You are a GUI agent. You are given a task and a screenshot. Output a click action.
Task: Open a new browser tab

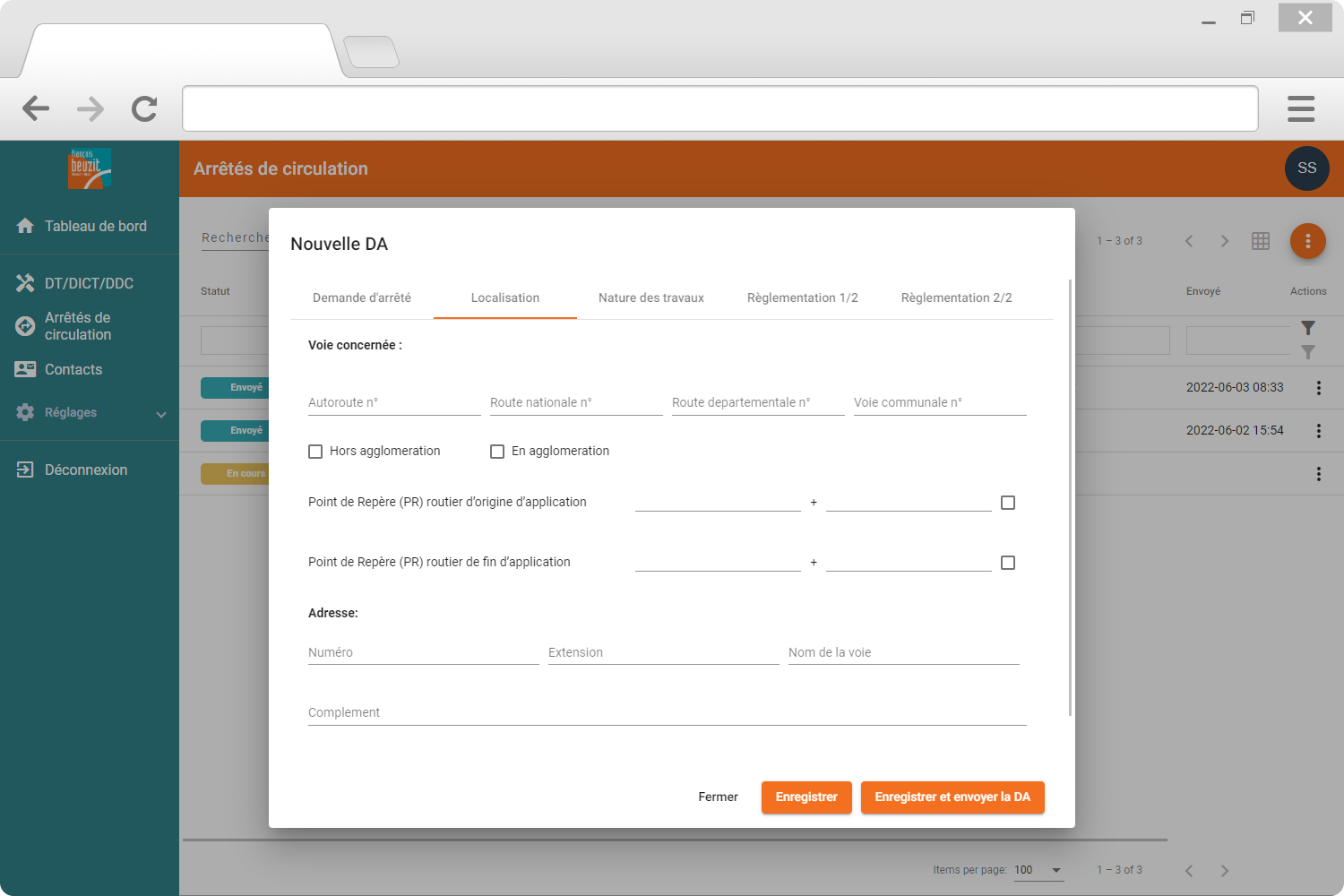(x=371, y=52)
